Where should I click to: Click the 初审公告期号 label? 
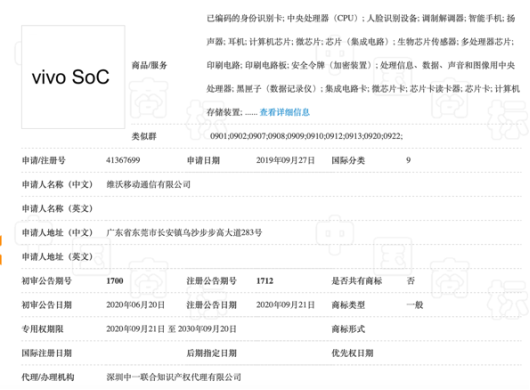tap(47, 281)
